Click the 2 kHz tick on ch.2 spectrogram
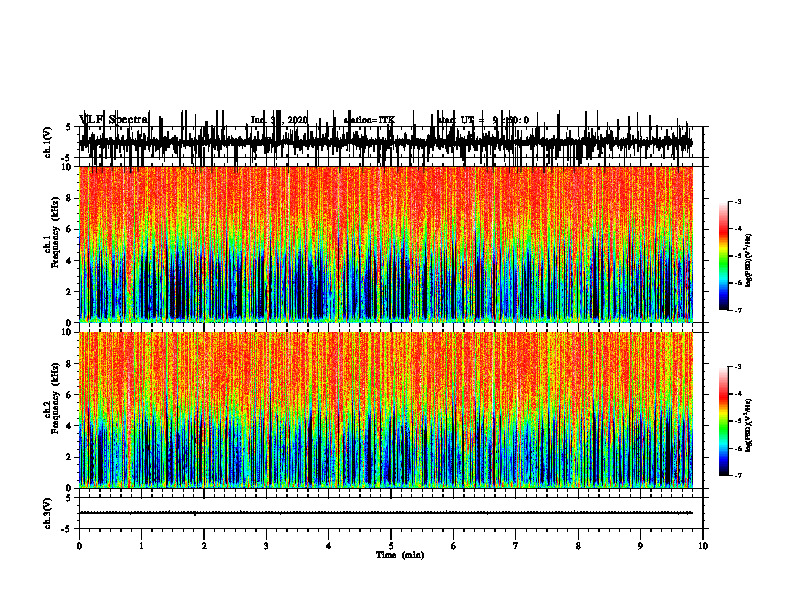 point(69,457)
